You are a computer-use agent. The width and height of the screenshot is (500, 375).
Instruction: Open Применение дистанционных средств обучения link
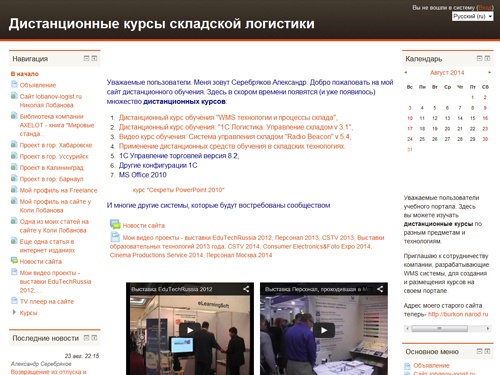click(x=232, y=146)
